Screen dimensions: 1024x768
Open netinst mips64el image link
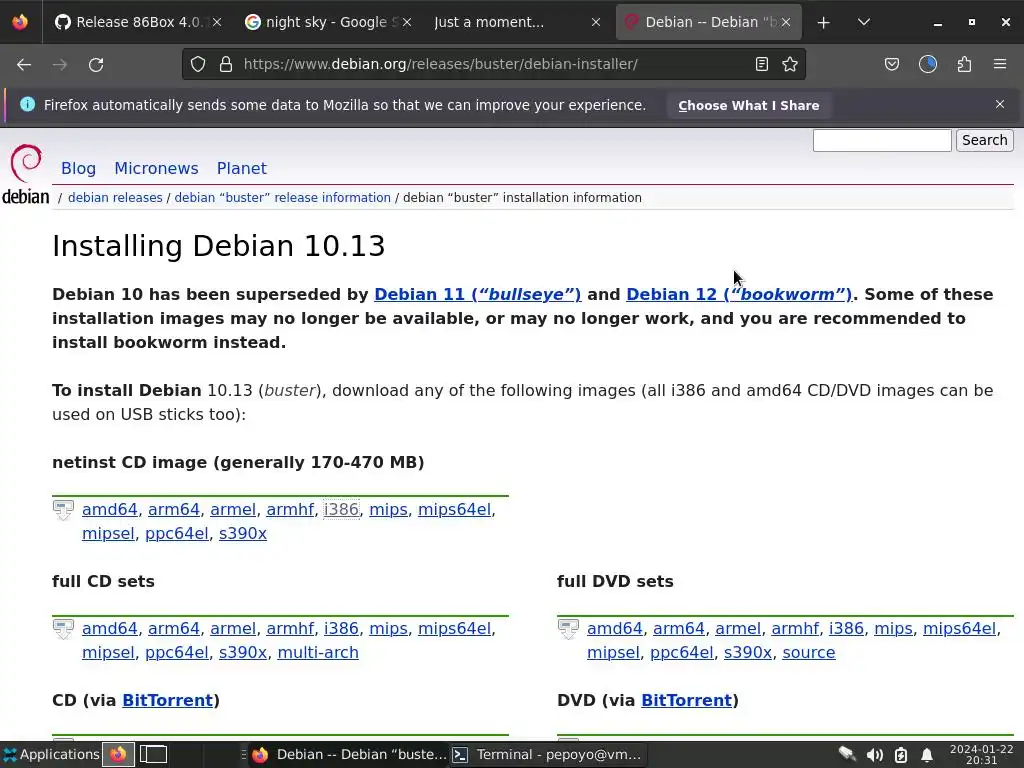[454, 509]
